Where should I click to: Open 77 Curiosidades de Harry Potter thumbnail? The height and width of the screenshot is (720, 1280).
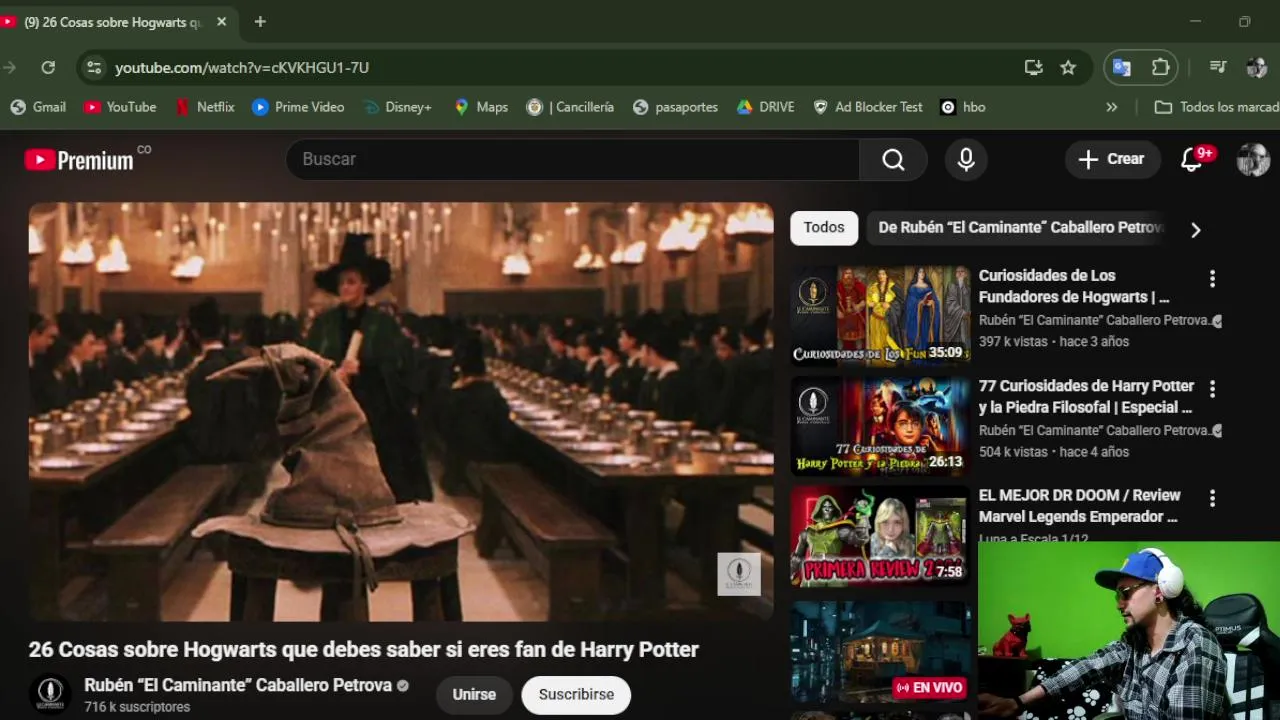coord(880,425)
